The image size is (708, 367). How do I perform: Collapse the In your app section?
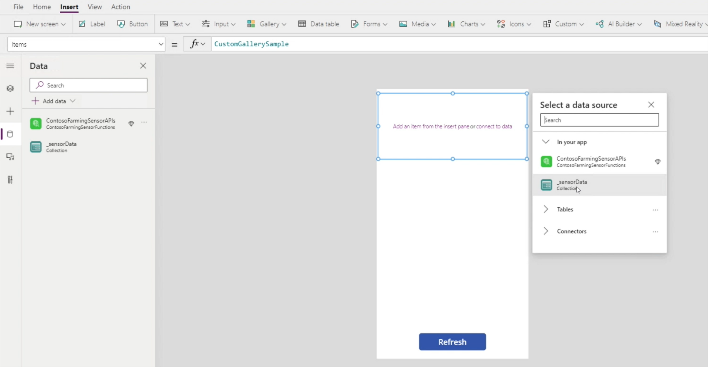point(545,142)
